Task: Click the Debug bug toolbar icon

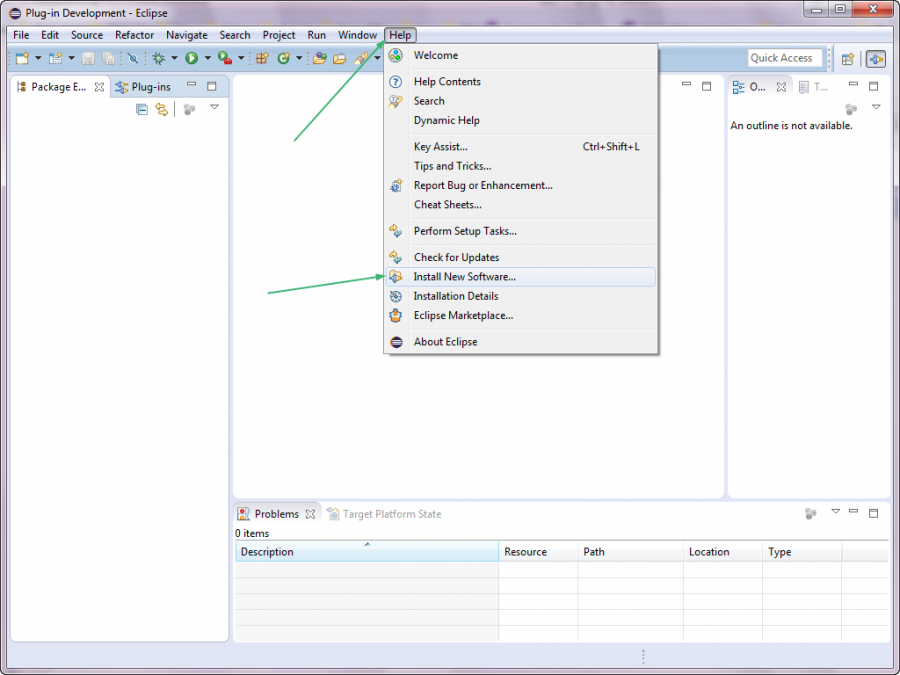Action: (x=158, y=58)
